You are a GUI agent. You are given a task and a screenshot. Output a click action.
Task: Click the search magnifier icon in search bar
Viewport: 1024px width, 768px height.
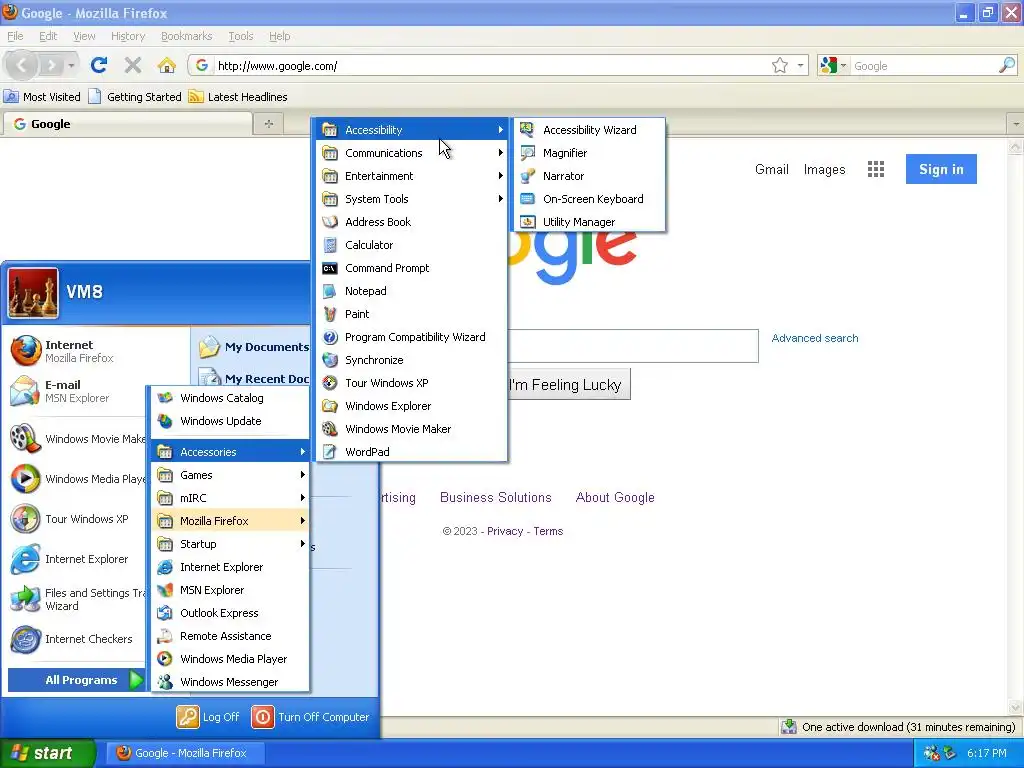(1007, 65)
